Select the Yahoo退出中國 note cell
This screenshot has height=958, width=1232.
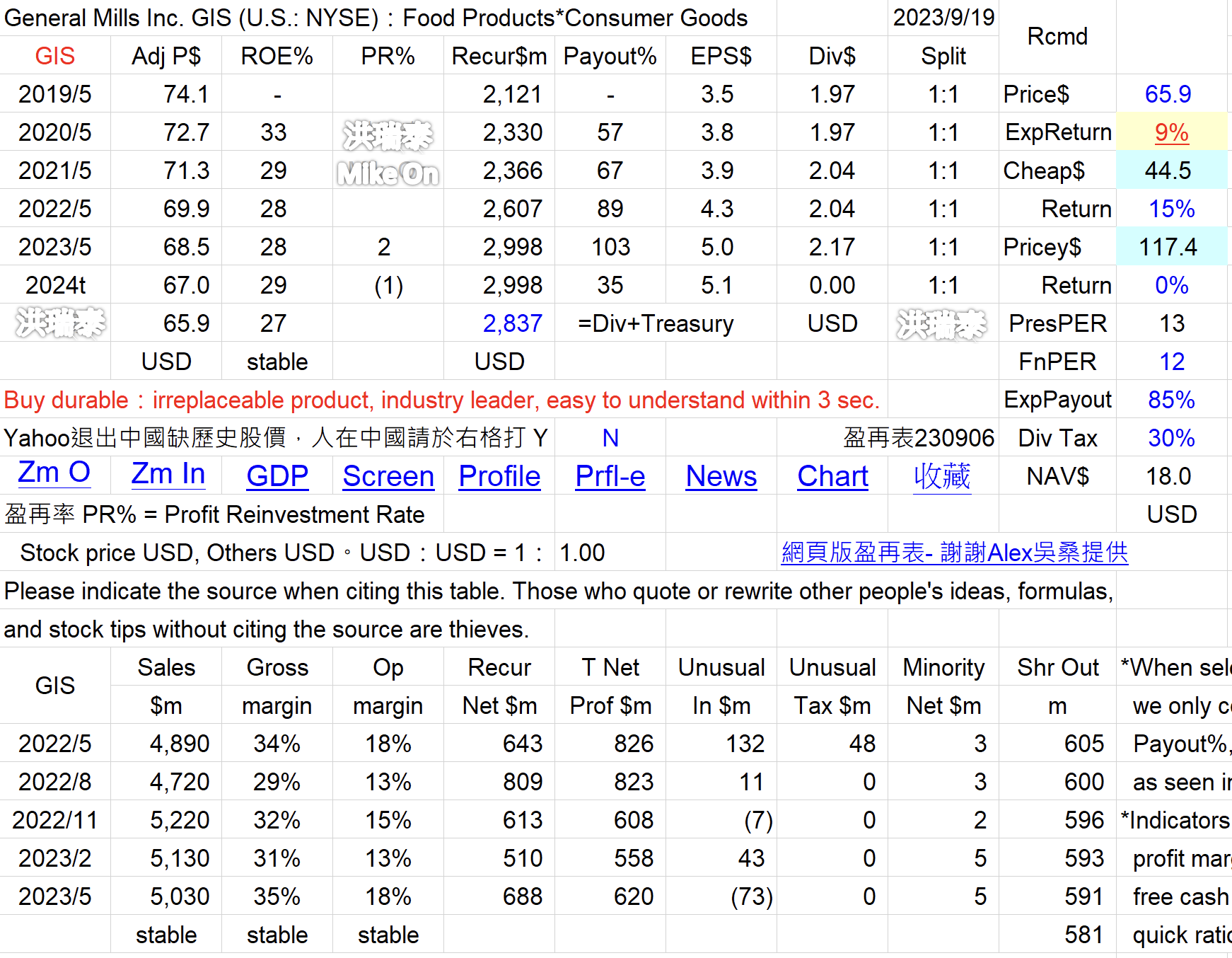coord(276,438)
